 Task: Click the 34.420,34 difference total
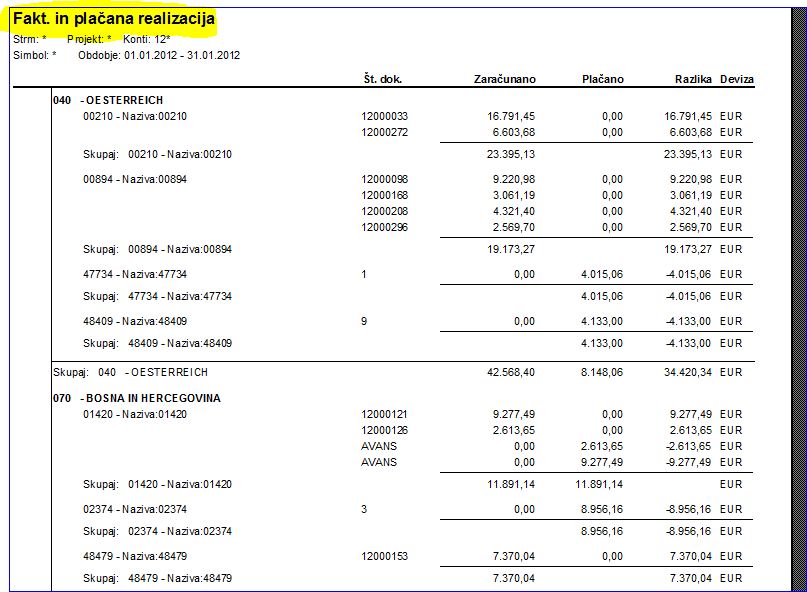688,372
